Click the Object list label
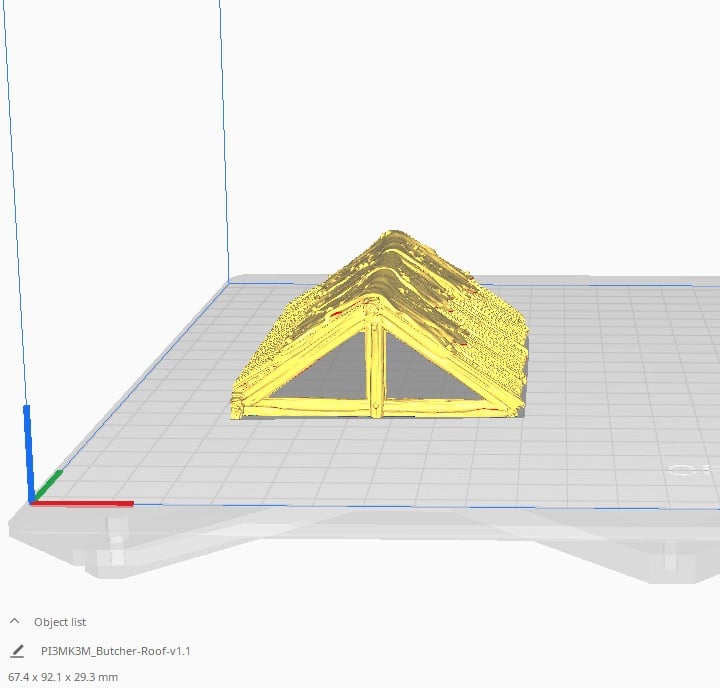The width and height of the screenshot is (720, 688). [x=60, y=622]
